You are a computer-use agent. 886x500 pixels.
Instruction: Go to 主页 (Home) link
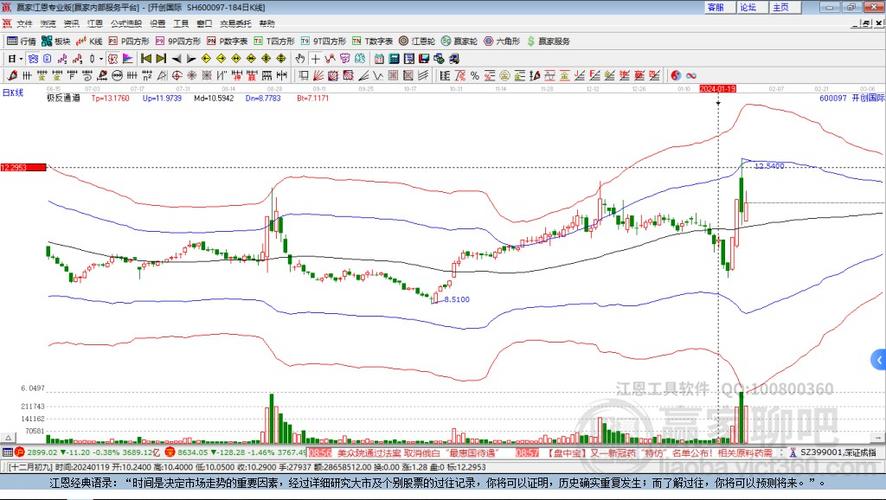(781, 7)
